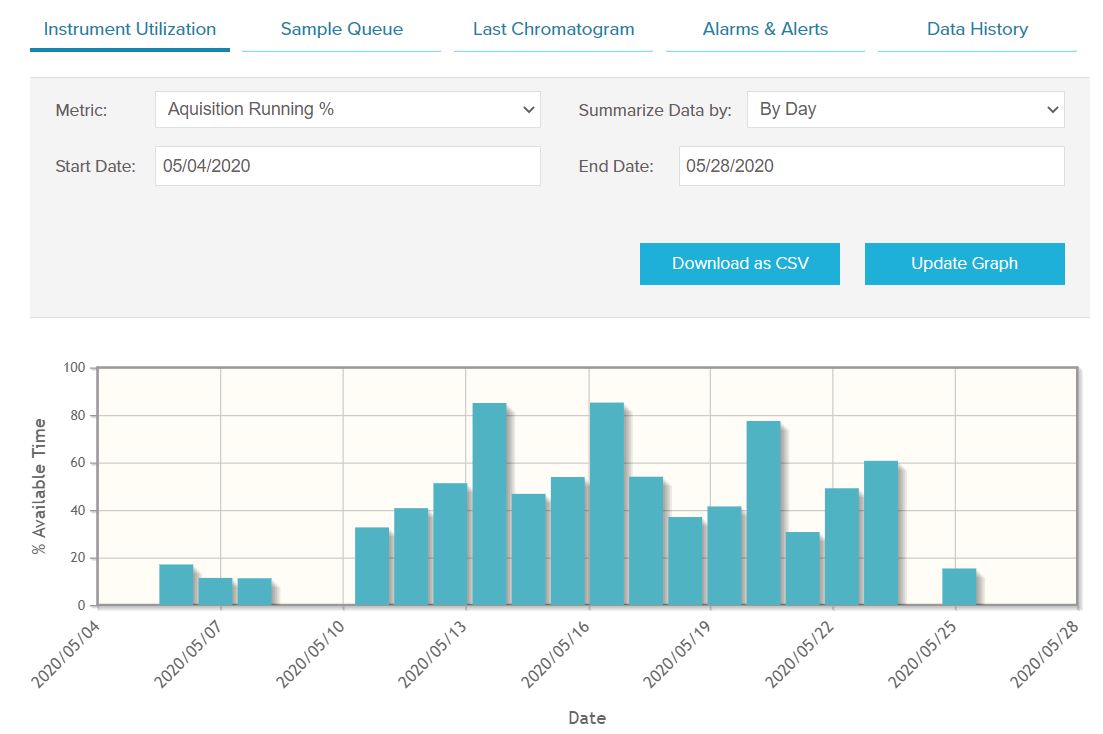Click the Date axis title below chart
Image resolution: width=1103 pixels, height=734 pixels.
coord(587,718)
